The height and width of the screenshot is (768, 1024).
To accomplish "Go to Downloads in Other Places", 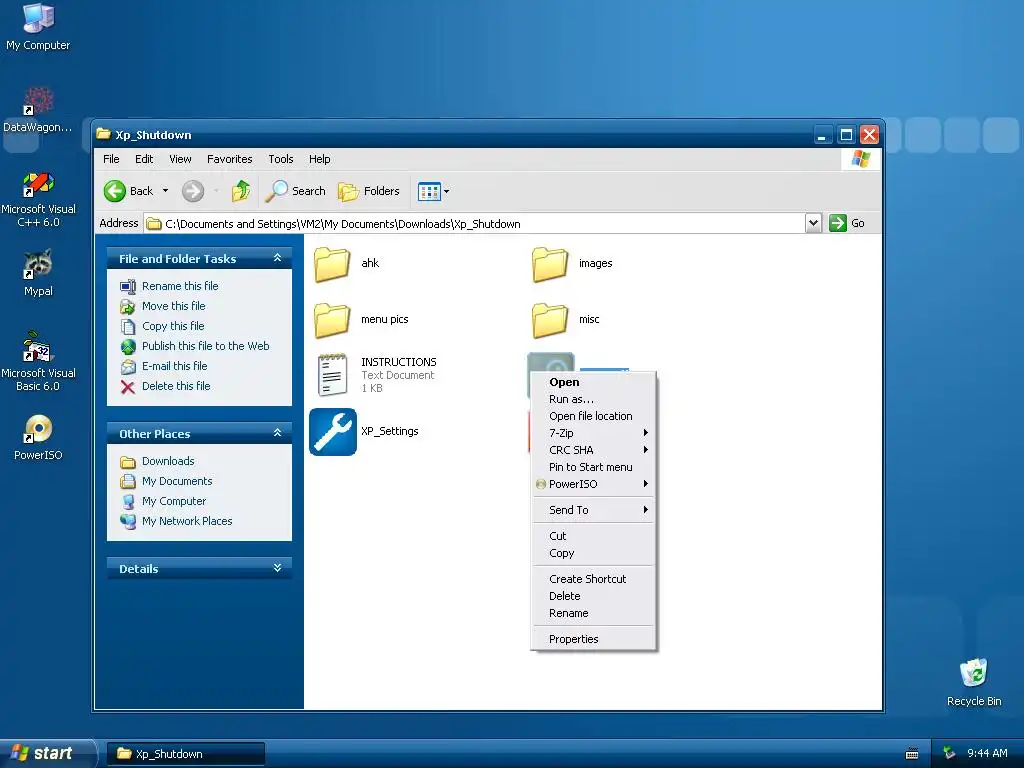I will tap(168, 461).
